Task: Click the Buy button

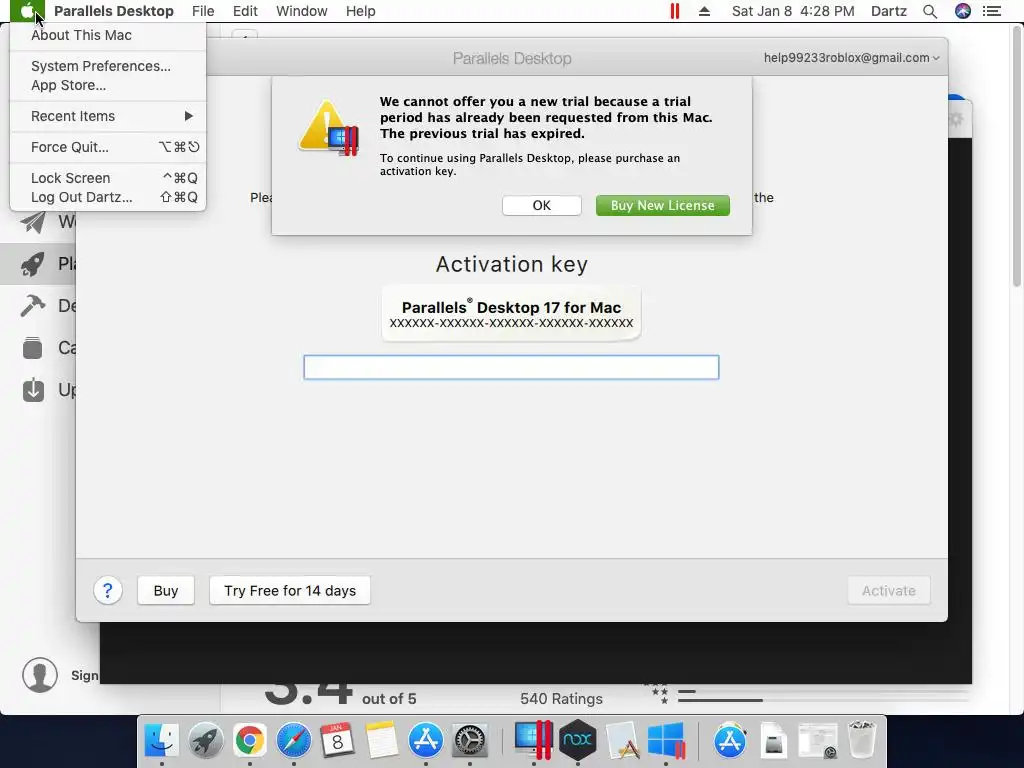Action: [x=166, y=590]
